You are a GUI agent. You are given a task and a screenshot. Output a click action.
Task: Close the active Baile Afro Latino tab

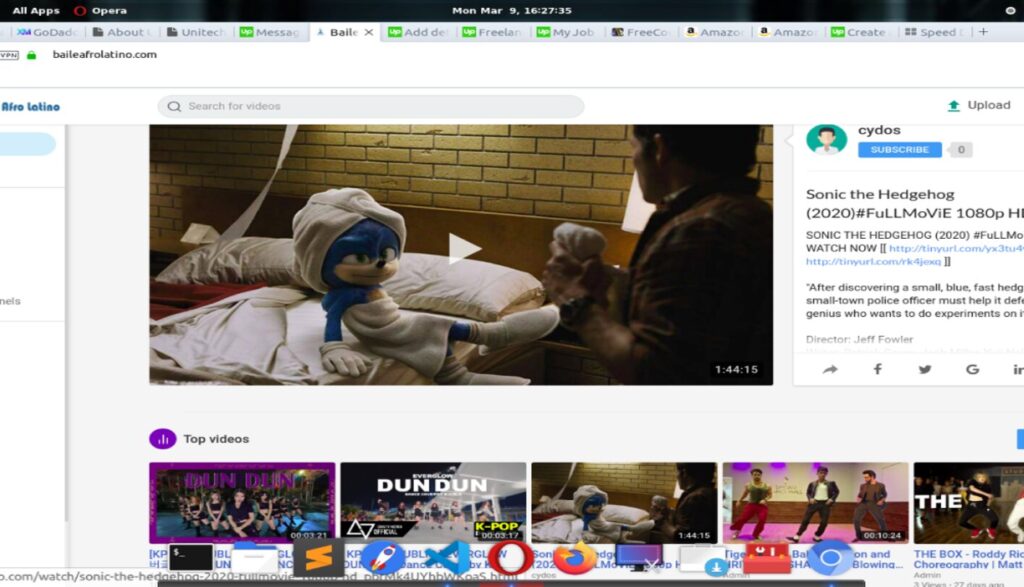(368, 32)
